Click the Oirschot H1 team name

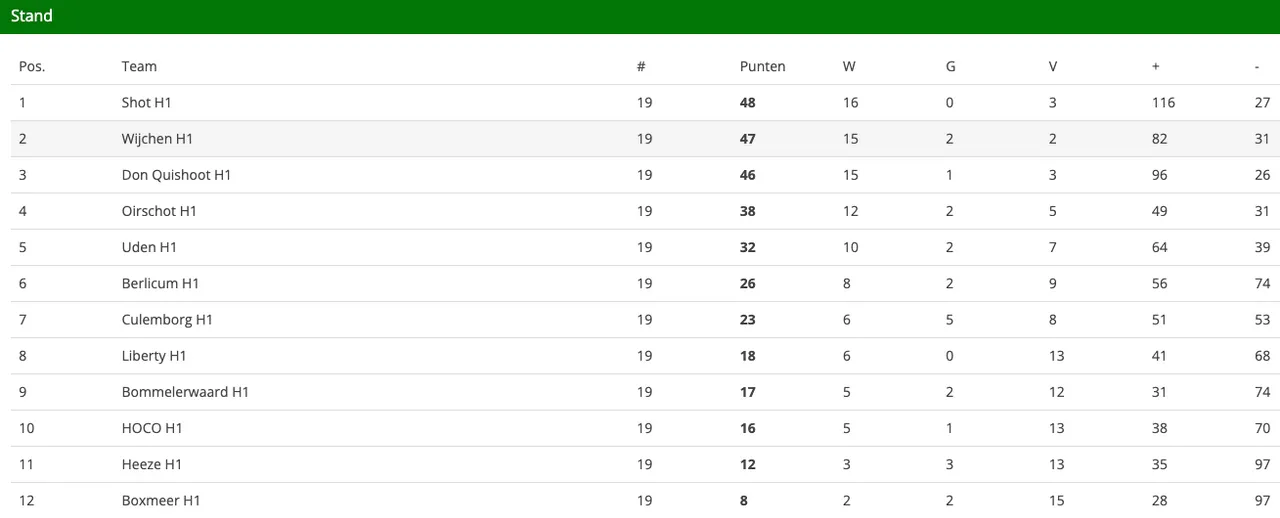click(159, 211)
